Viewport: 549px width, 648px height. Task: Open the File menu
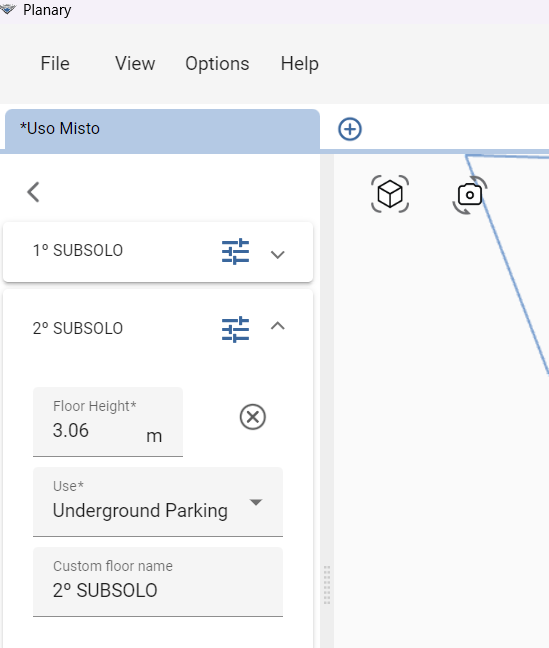(55, 64)
